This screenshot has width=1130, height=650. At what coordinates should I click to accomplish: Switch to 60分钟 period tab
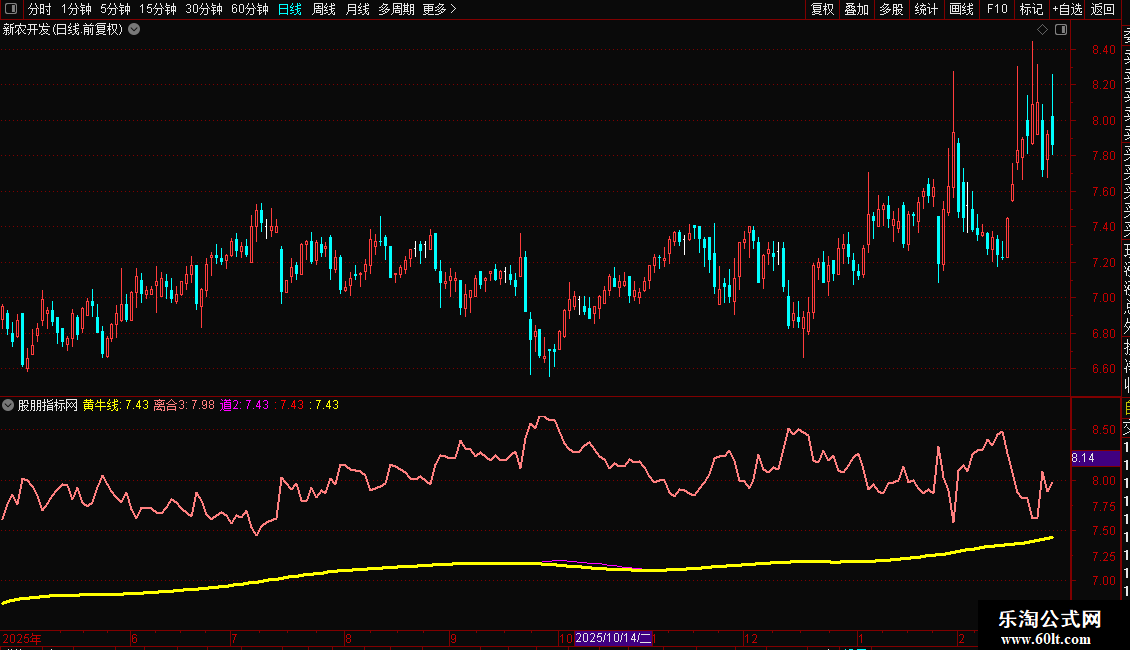click(249, 10)
